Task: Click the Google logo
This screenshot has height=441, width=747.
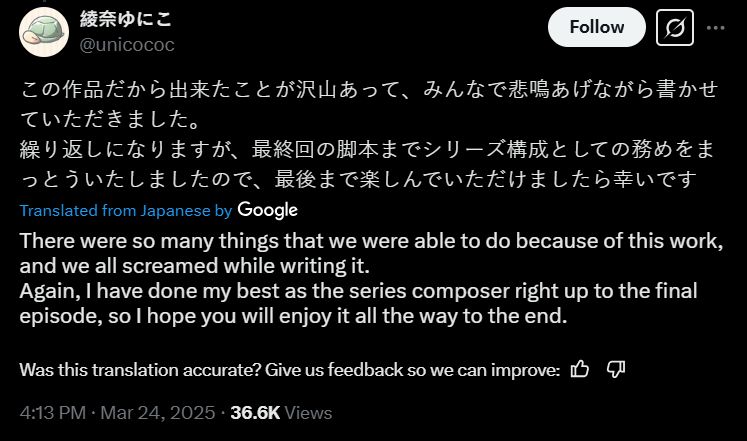Action: [268, 210]
